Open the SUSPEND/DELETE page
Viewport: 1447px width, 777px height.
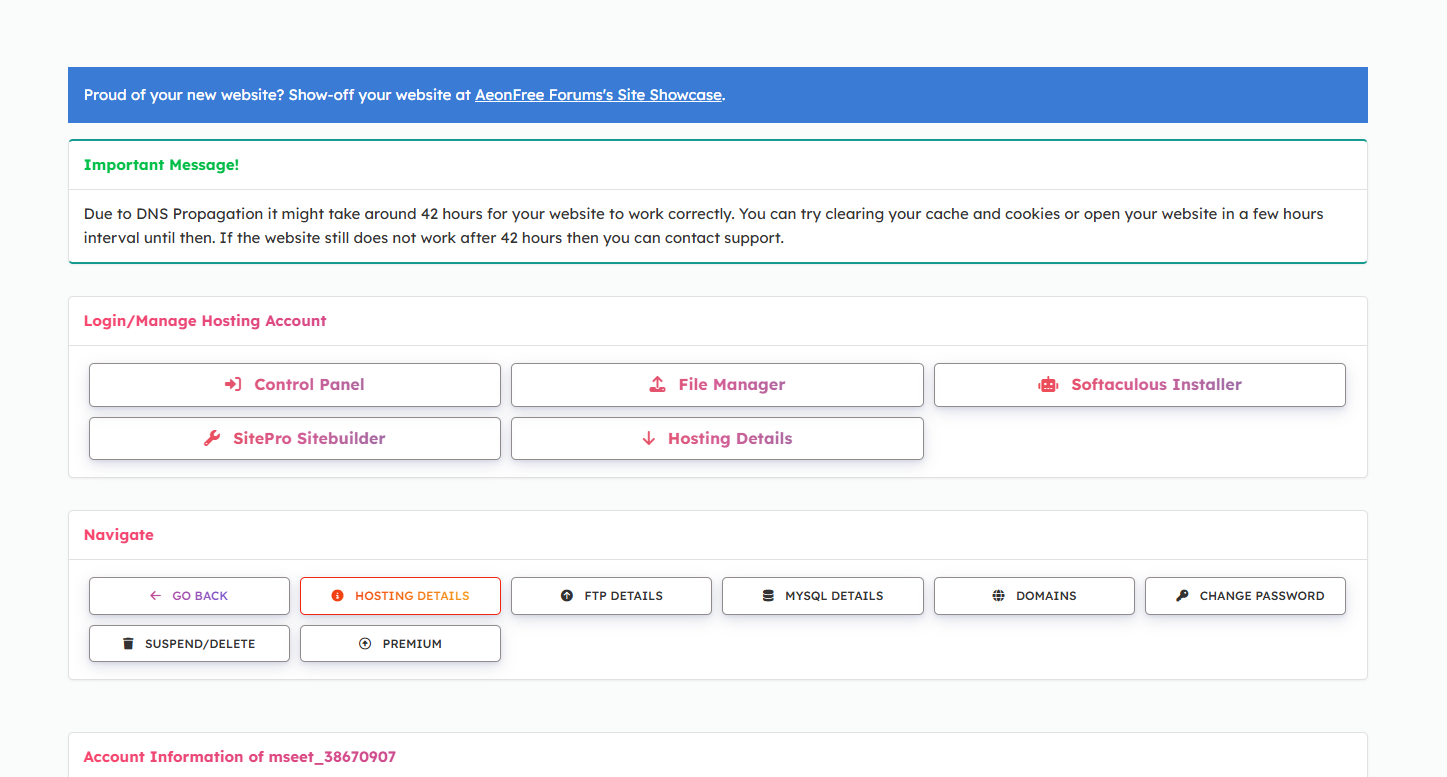tap(189, 644)
